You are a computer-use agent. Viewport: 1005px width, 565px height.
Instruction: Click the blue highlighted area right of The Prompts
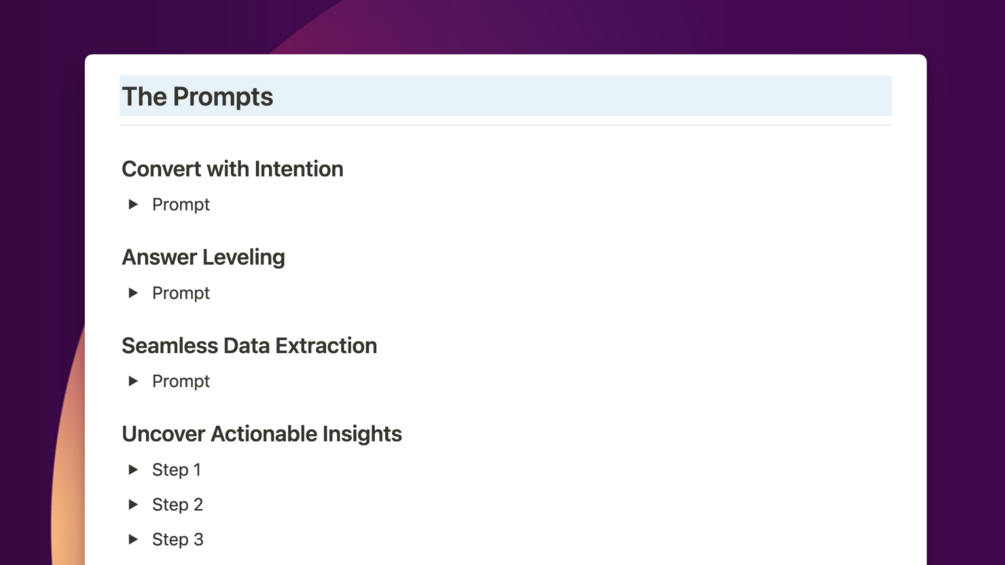click(x=600, y=96)
